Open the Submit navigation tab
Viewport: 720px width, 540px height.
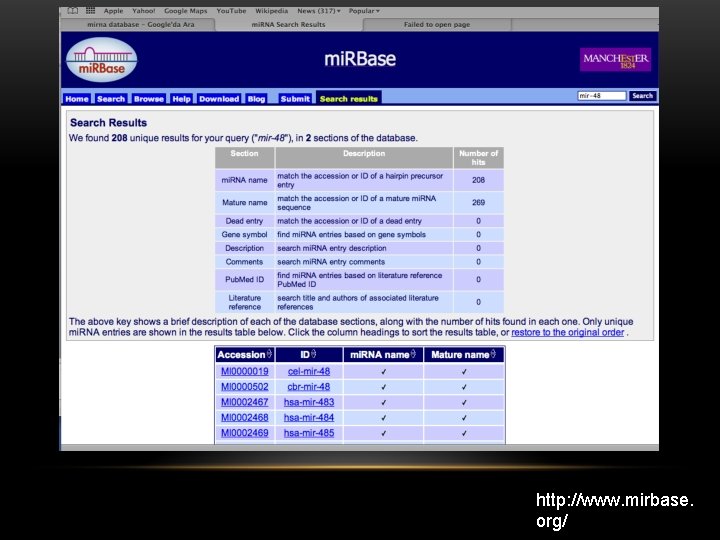click(x=295, y=99)
